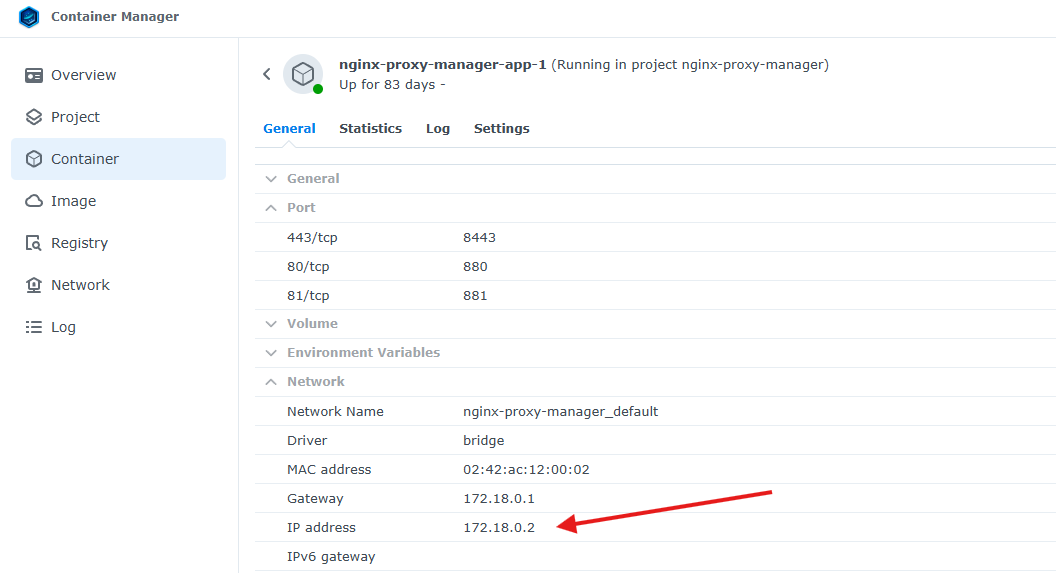
Task: Select the Container cube icon in sidebar
Action: pos(34,159)
